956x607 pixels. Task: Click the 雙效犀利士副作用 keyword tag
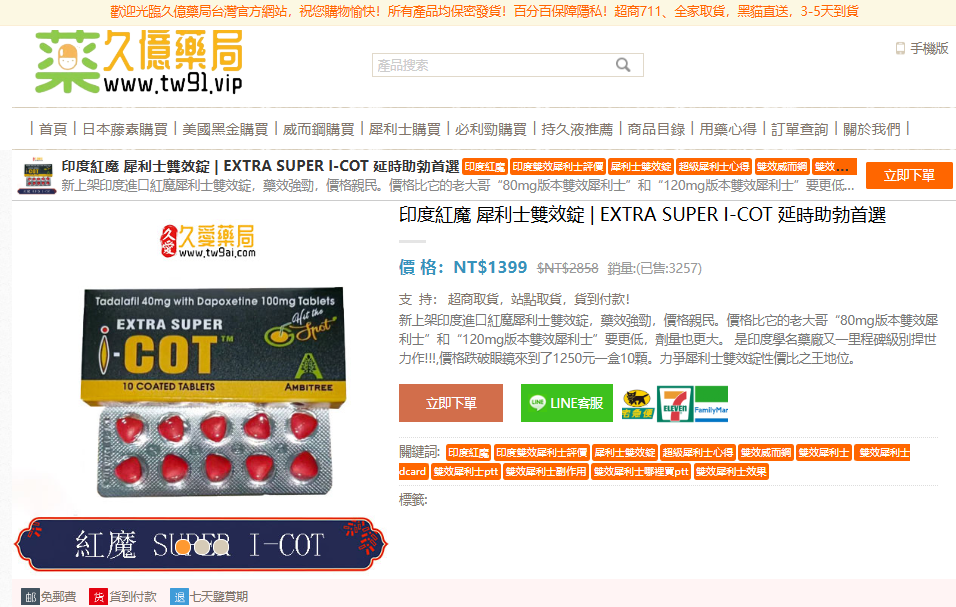point(545,471)
